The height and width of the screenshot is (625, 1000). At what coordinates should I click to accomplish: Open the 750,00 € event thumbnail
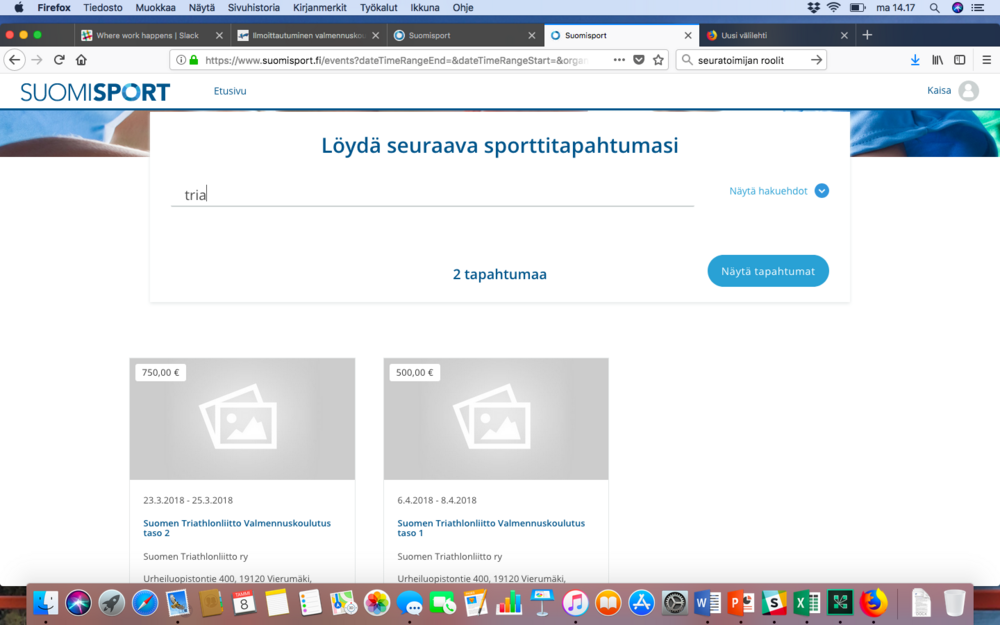[x=242, y=419]
